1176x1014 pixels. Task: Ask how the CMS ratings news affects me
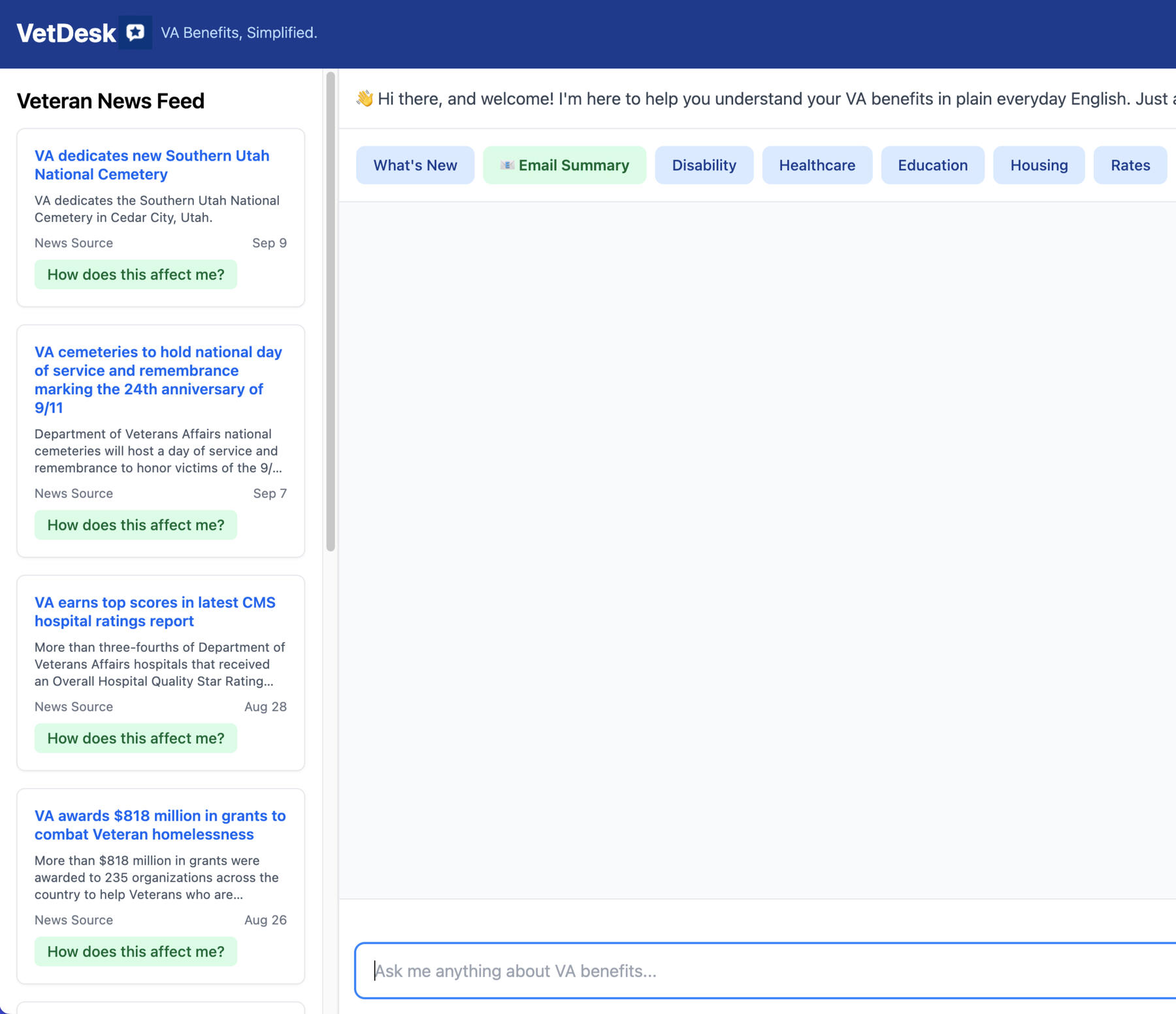136,738
